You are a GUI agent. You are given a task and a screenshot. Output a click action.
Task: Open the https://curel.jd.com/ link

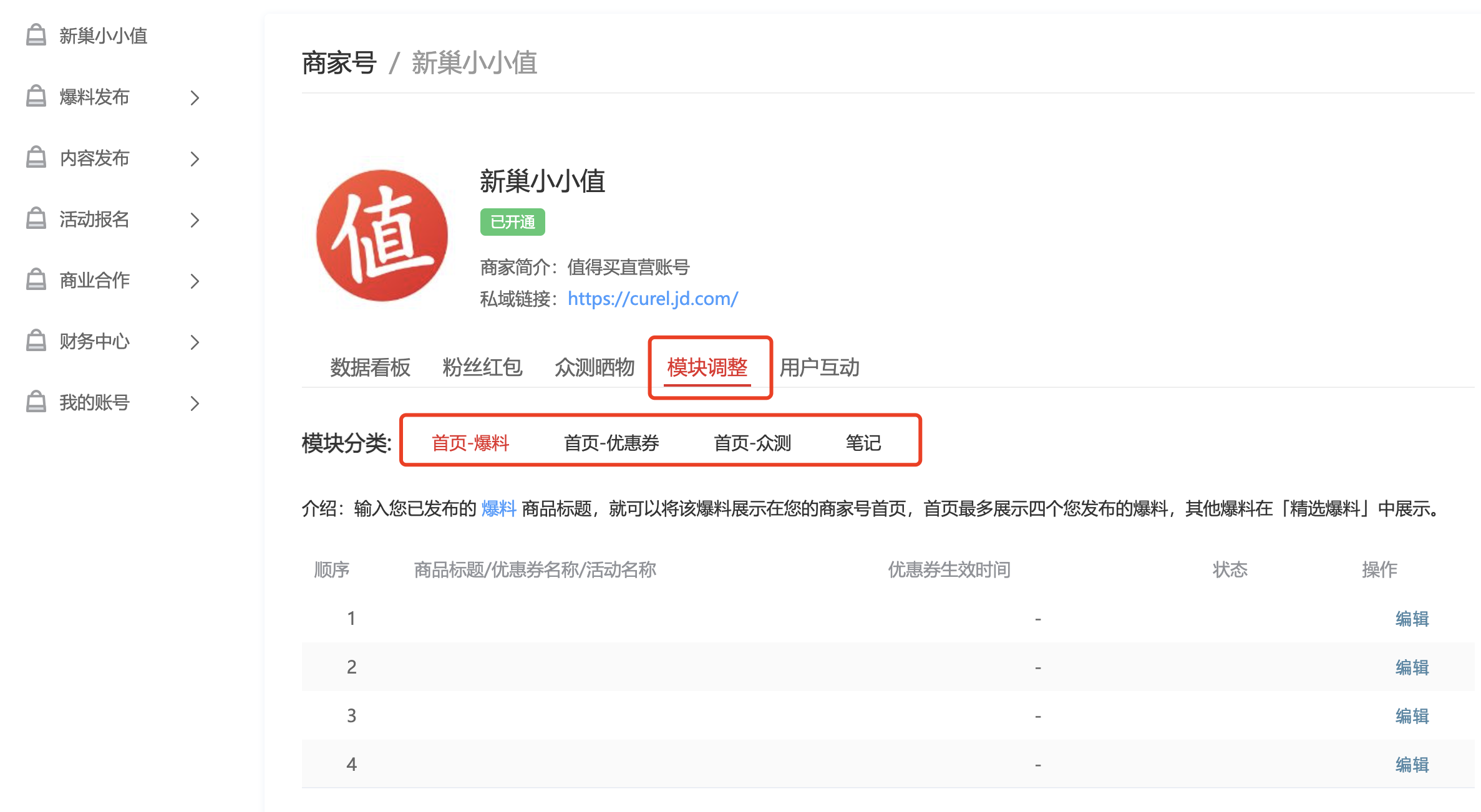(x=653, y=299)
